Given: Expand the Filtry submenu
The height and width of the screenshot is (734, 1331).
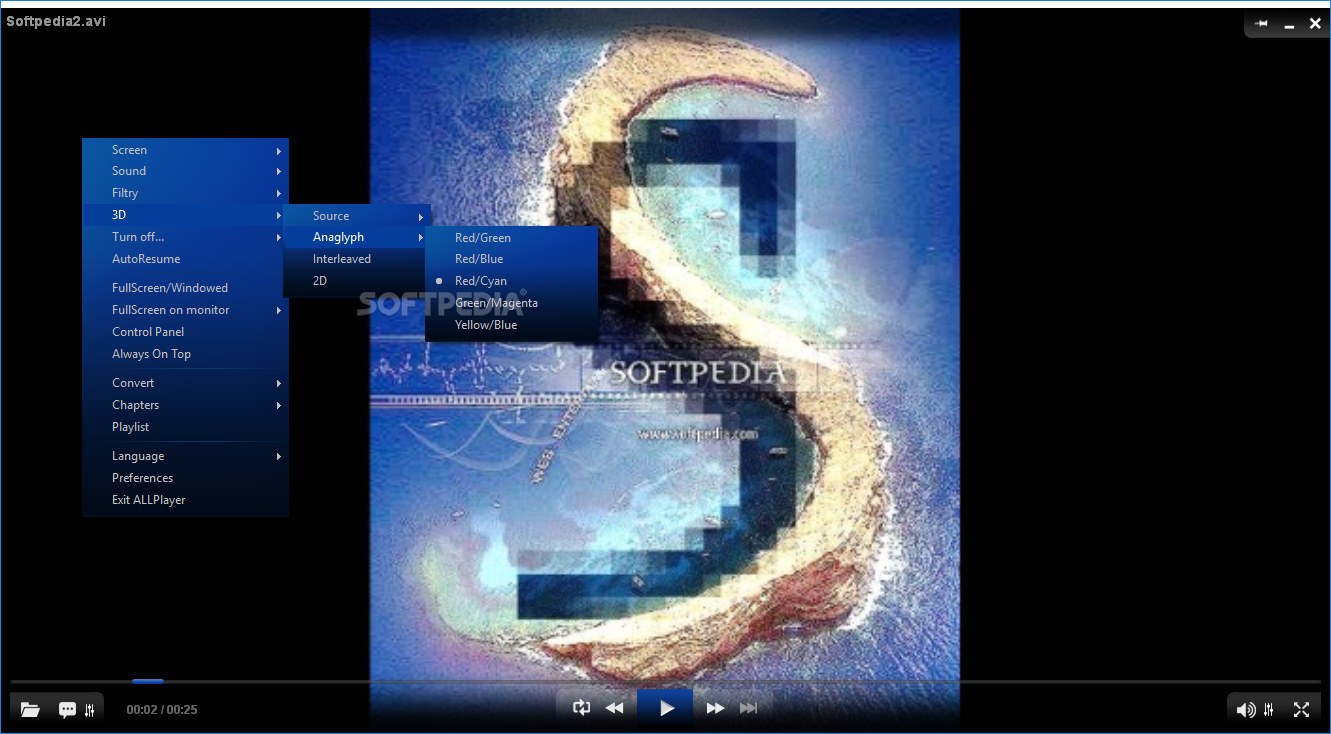Looking at the screenshot, I should coord(185,193).
